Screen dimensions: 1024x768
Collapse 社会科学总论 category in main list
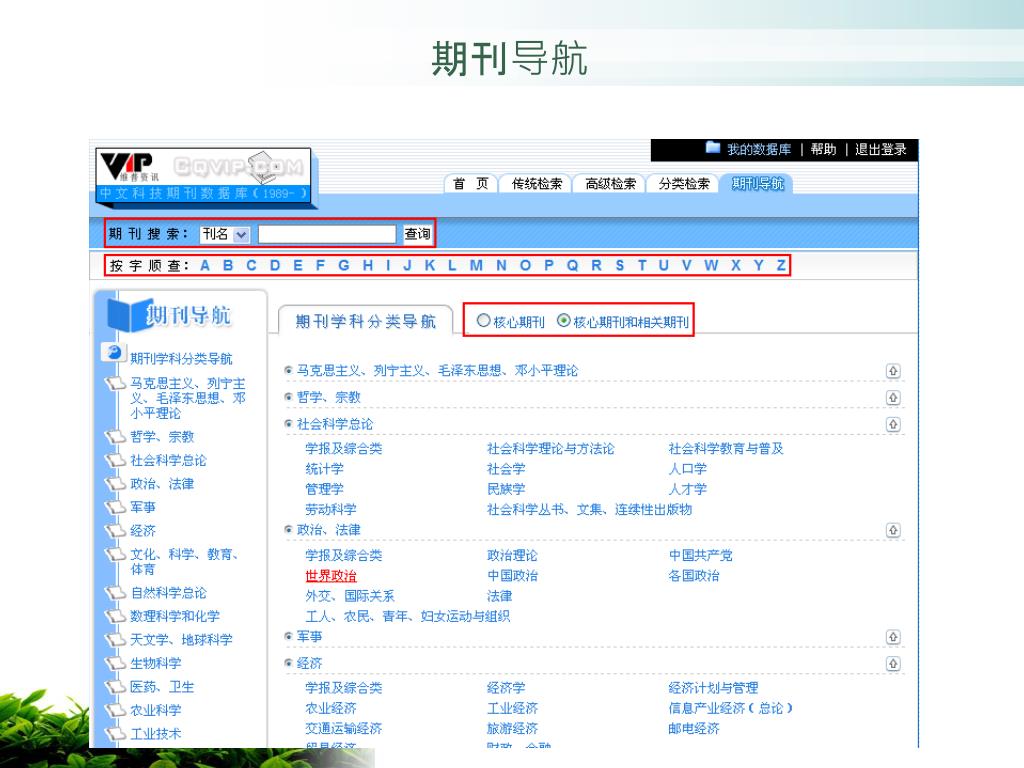[x=288, y=424]
